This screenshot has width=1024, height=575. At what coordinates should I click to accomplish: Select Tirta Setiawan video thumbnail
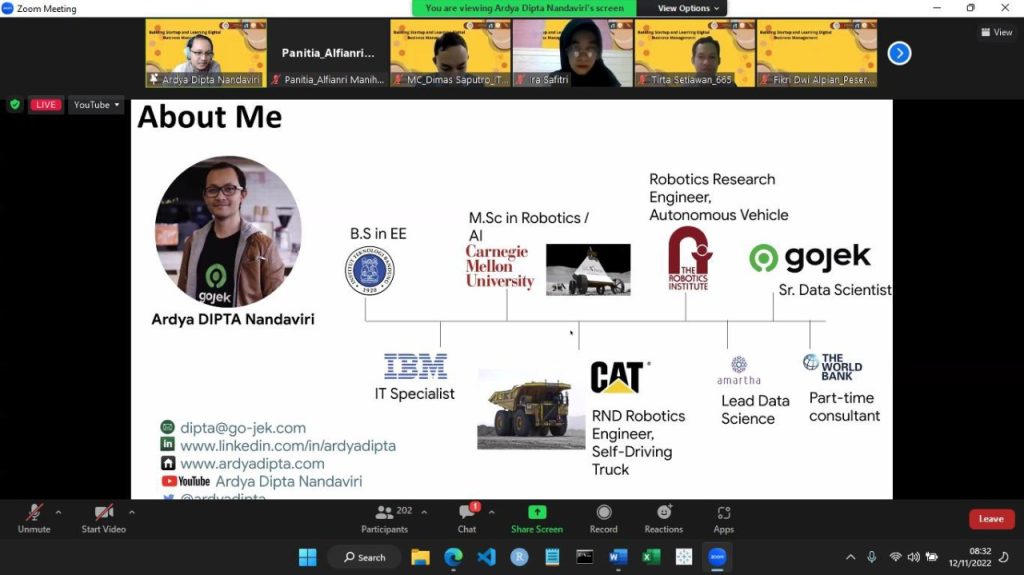point(695,53)
